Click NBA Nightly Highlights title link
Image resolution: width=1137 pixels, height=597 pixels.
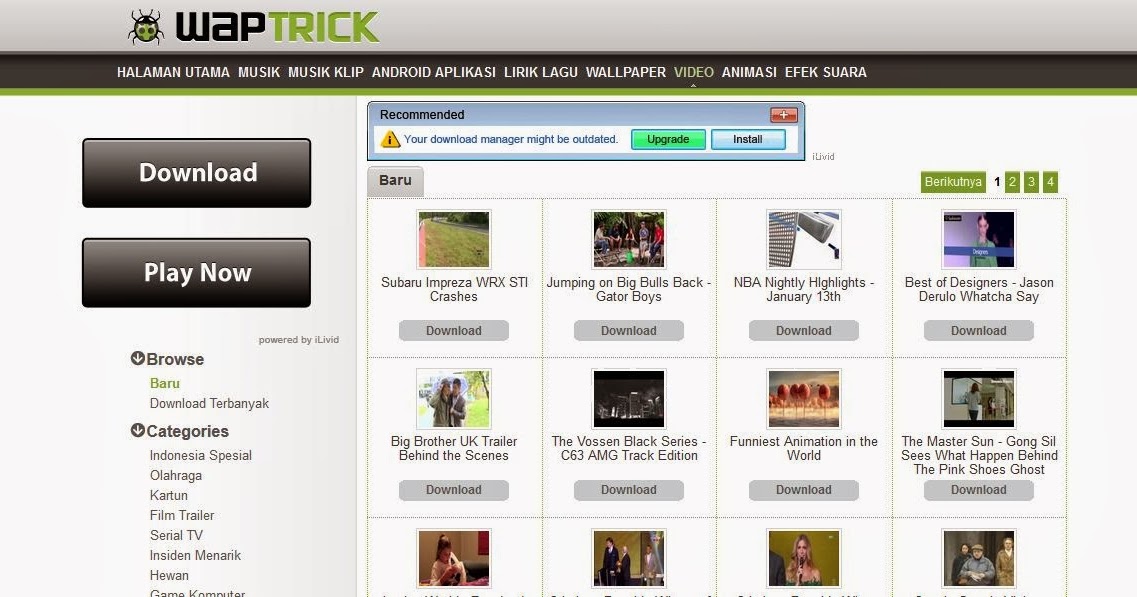tap(803, 289)
